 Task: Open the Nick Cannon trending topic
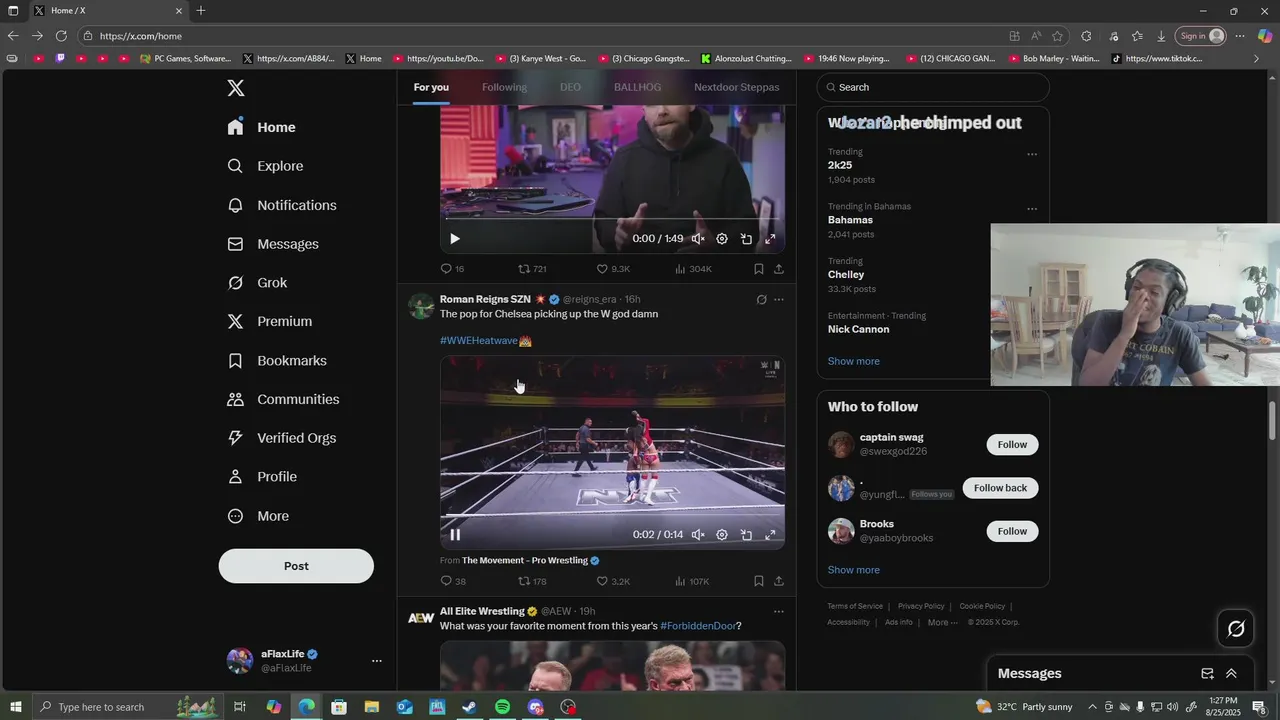[858, 329]
